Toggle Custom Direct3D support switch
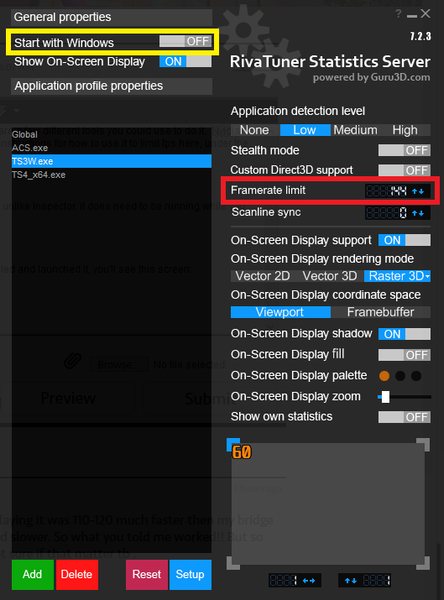The image size is (444, 600). pyautogui.click(x=405, y=170)
